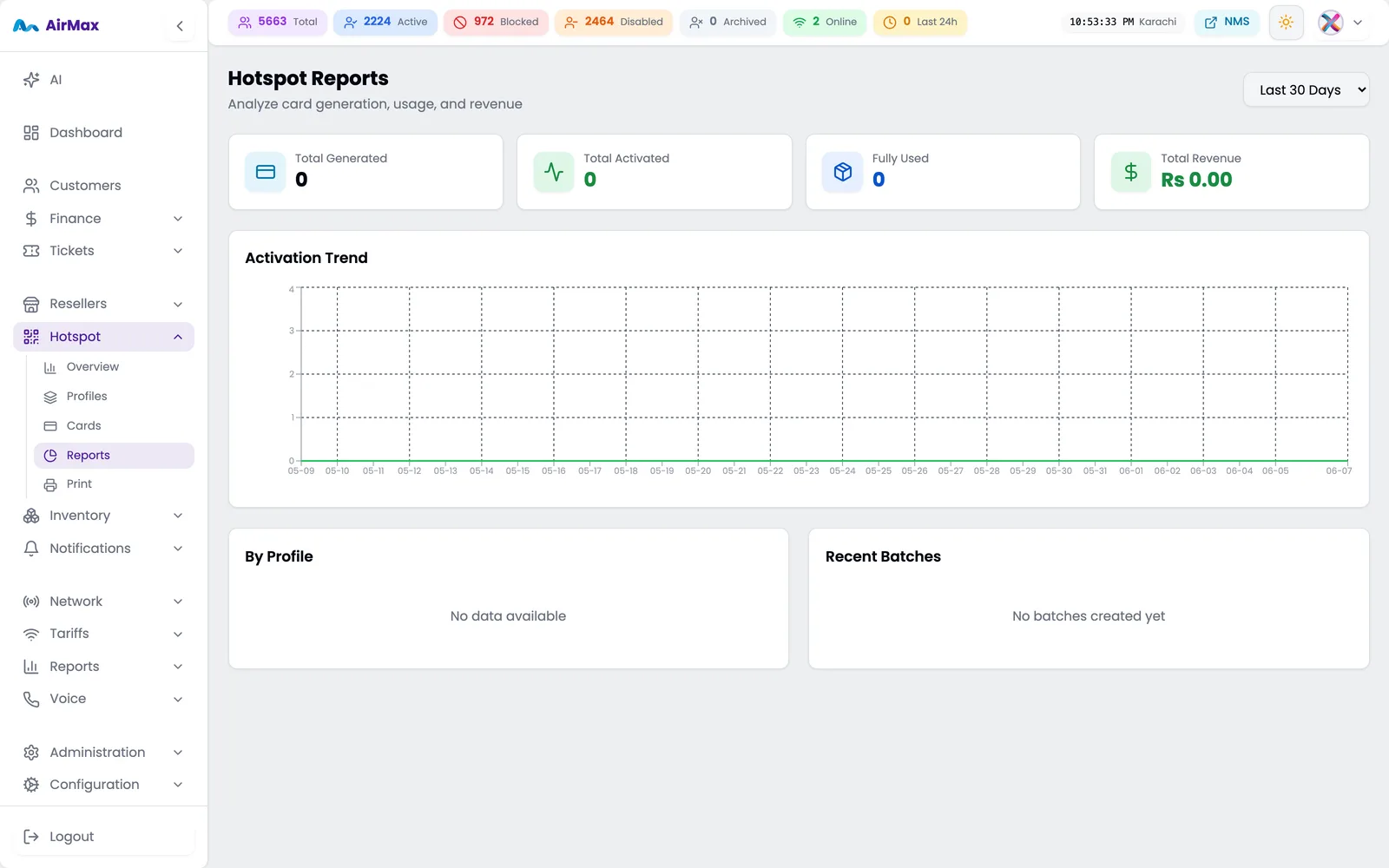
Task: Click the 06-07 chart axis label
Action: click(x=1339, y=471)
